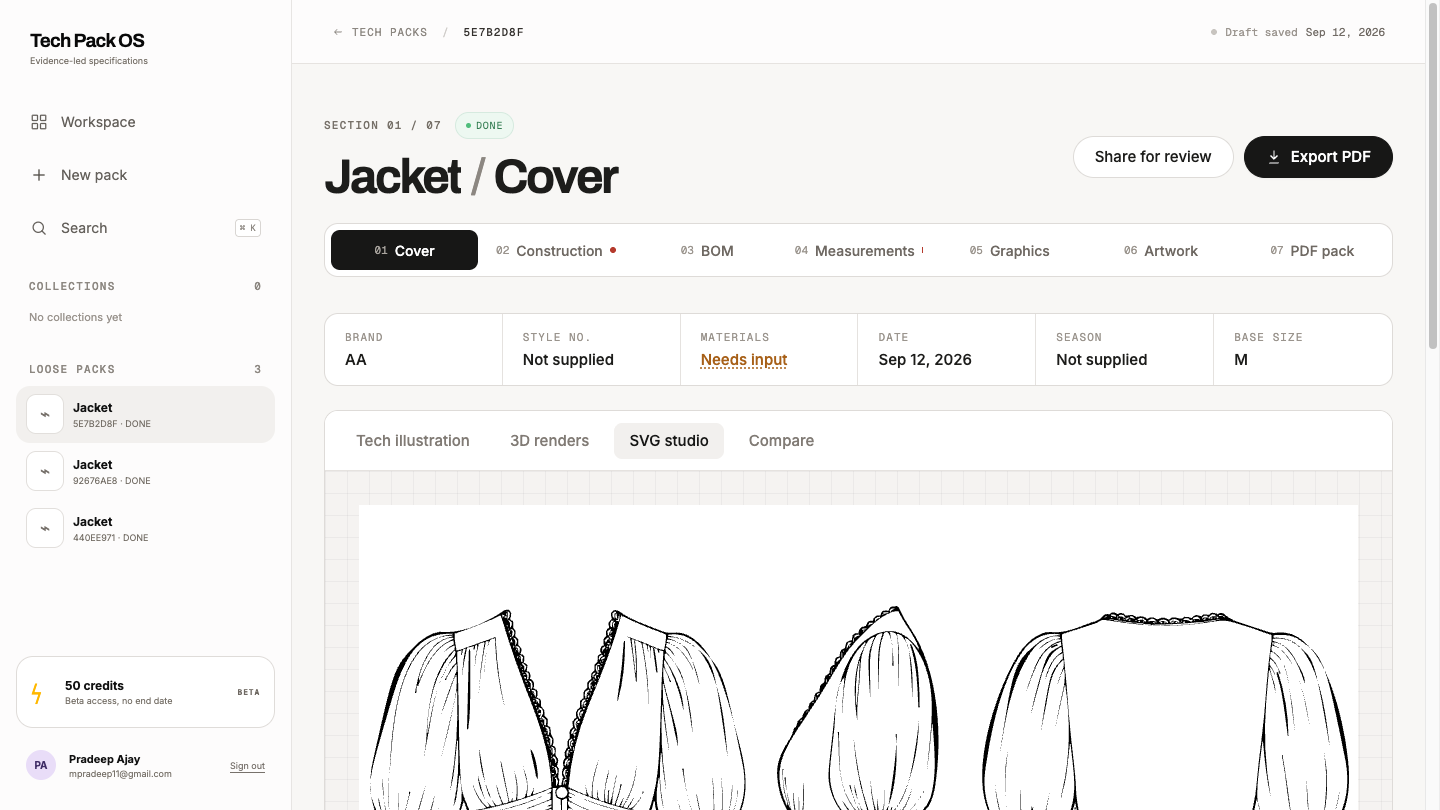This screenshot has height=810, width=1440.
Task: Click the icon of Jacket pack 440EE971
Action: (45, 528)
